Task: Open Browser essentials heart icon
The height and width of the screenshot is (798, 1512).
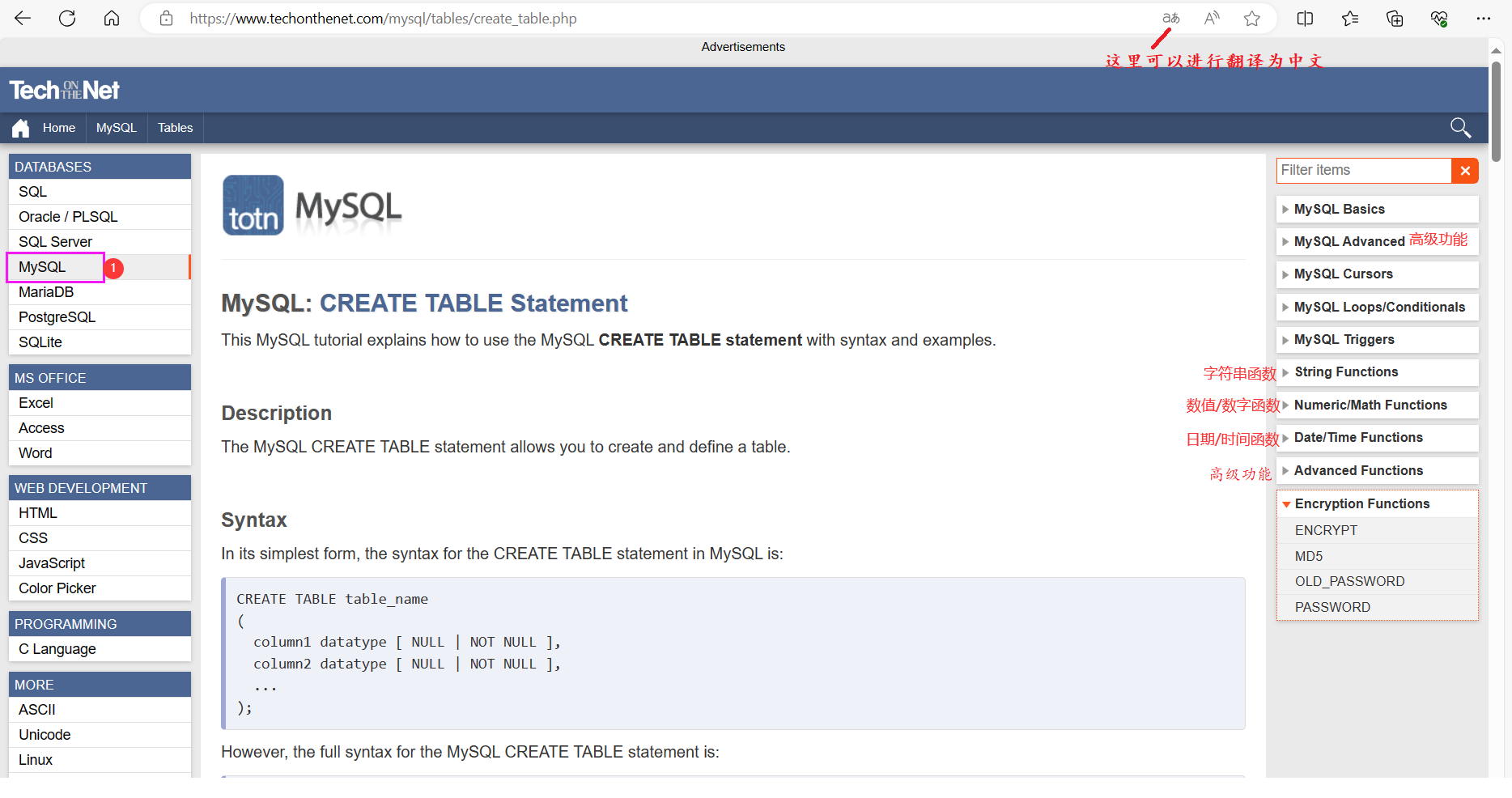Action: click(x=1439, y=18)
